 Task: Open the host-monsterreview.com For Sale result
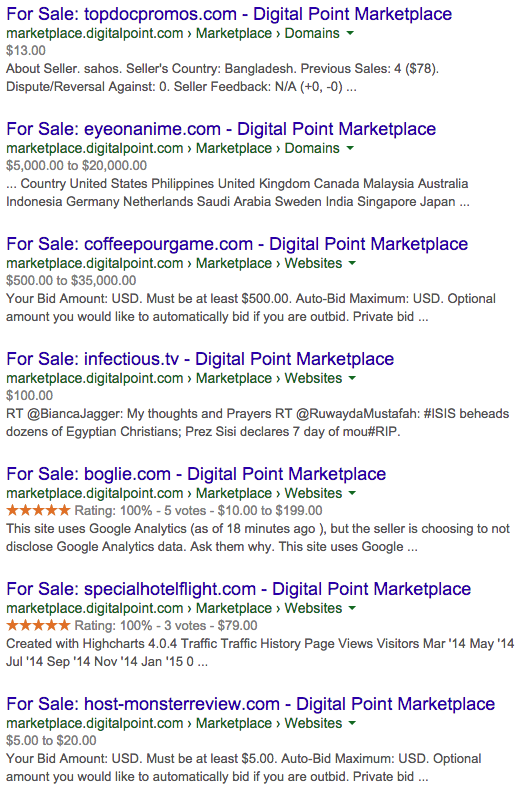tap(251, 704)
